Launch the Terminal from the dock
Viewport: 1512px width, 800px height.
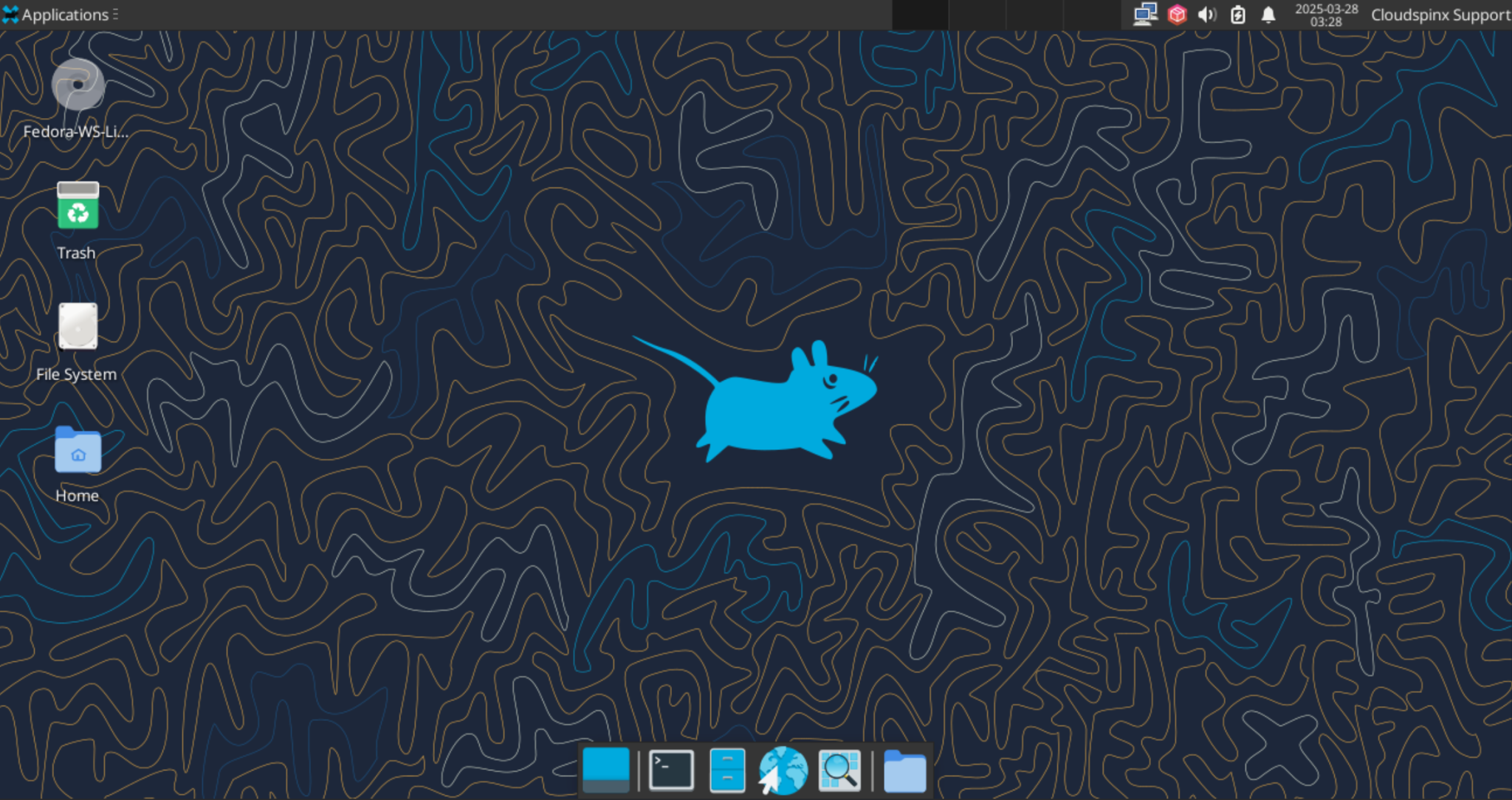pos(670,770)
